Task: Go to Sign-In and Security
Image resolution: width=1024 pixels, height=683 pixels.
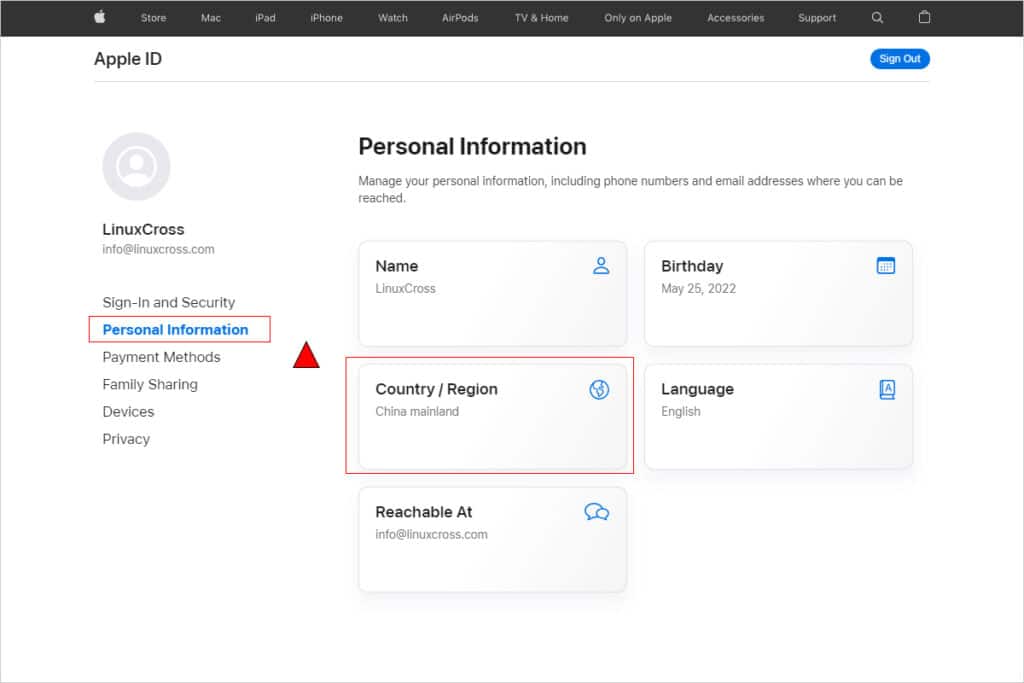Action: click(168, 302)
